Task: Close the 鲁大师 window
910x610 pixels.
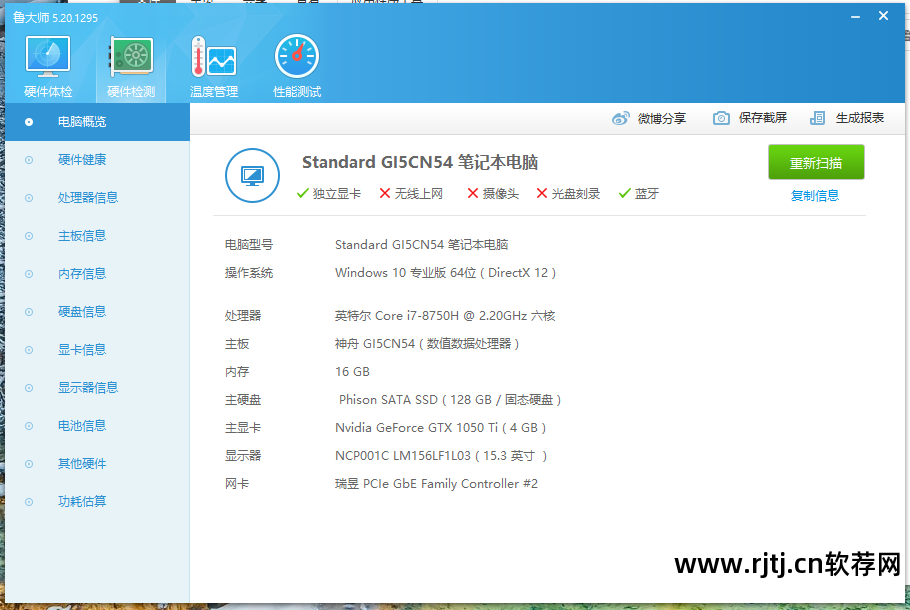Action: [883, 16]
